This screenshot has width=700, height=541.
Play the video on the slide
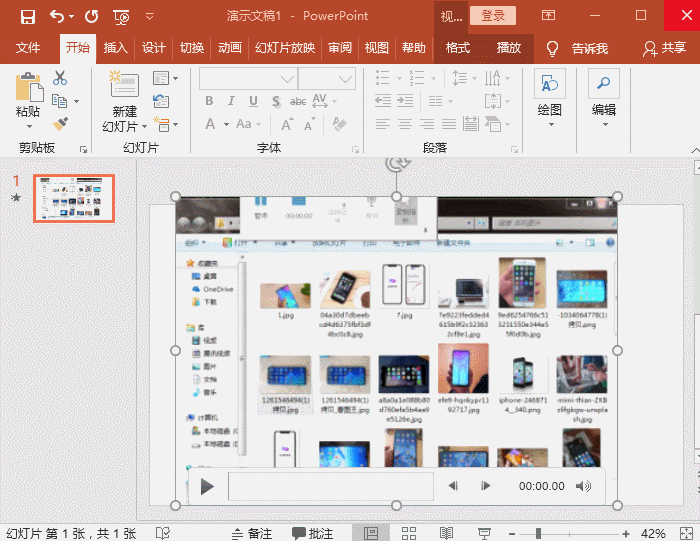click(x=207, y=486)
